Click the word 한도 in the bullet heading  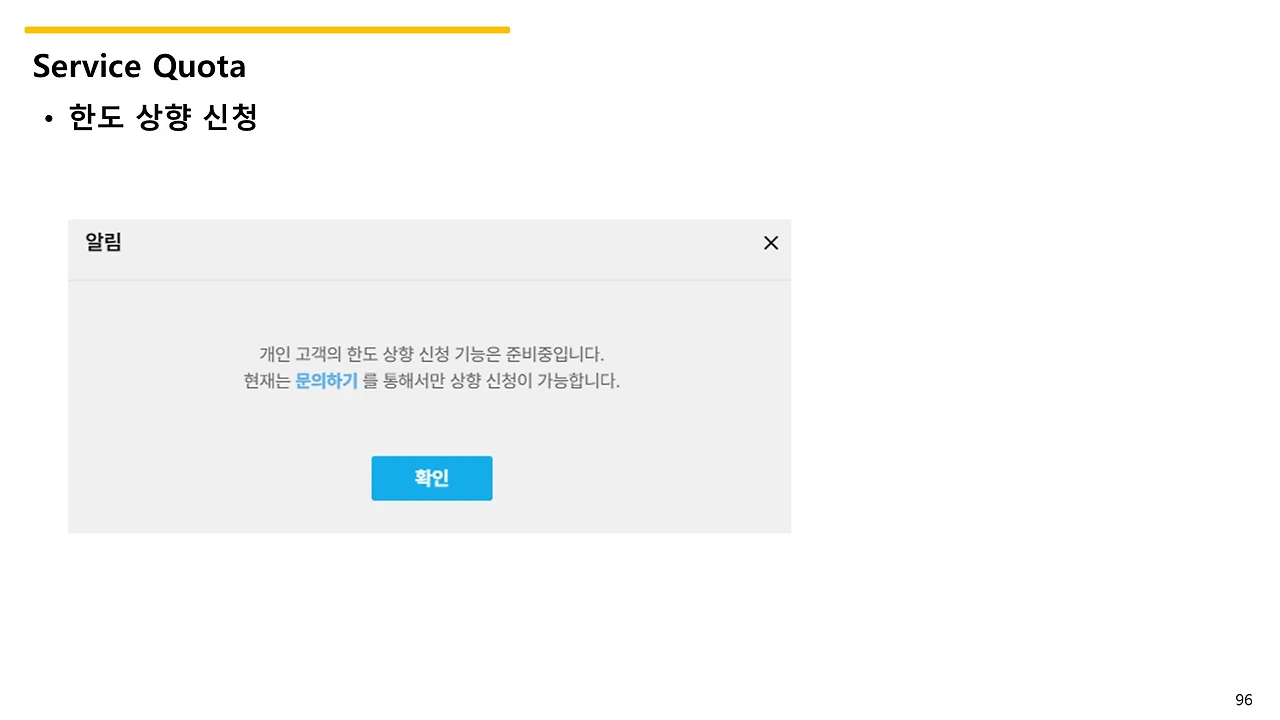point(96,118)
